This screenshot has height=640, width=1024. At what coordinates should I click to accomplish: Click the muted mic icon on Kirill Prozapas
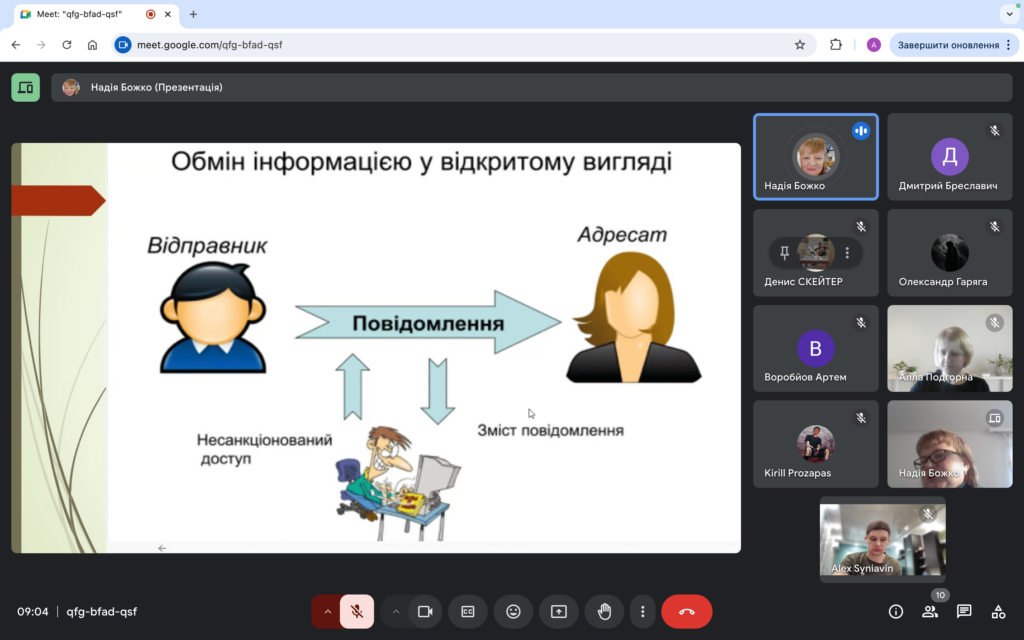(x=861, y=418)
